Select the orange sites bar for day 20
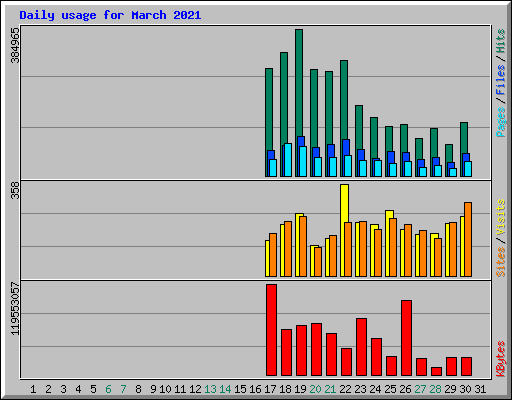Viewport: 512px width, 400px height. point(318,262)
